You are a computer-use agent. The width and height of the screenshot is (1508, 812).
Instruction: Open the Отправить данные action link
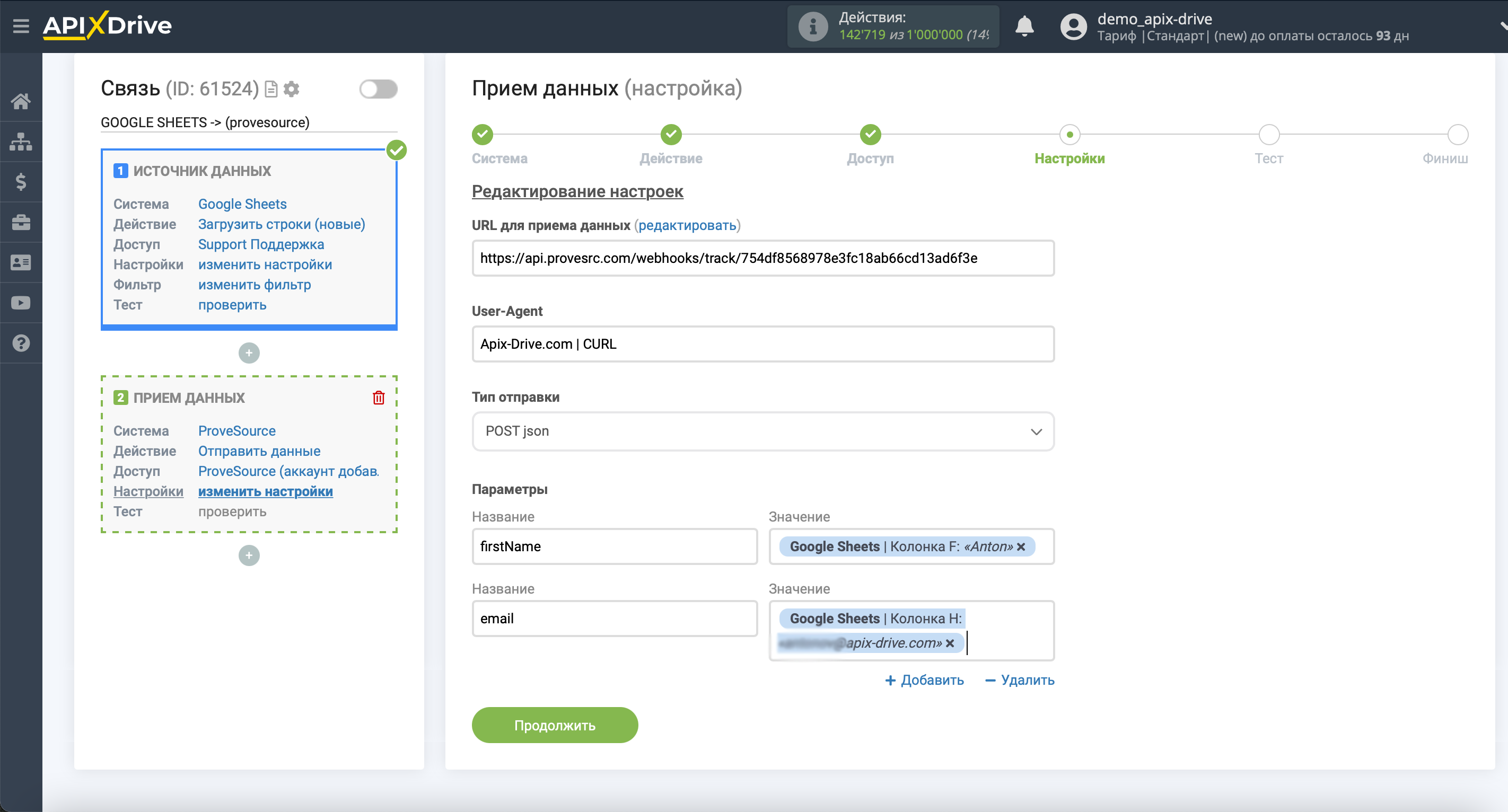coord(259,452)
